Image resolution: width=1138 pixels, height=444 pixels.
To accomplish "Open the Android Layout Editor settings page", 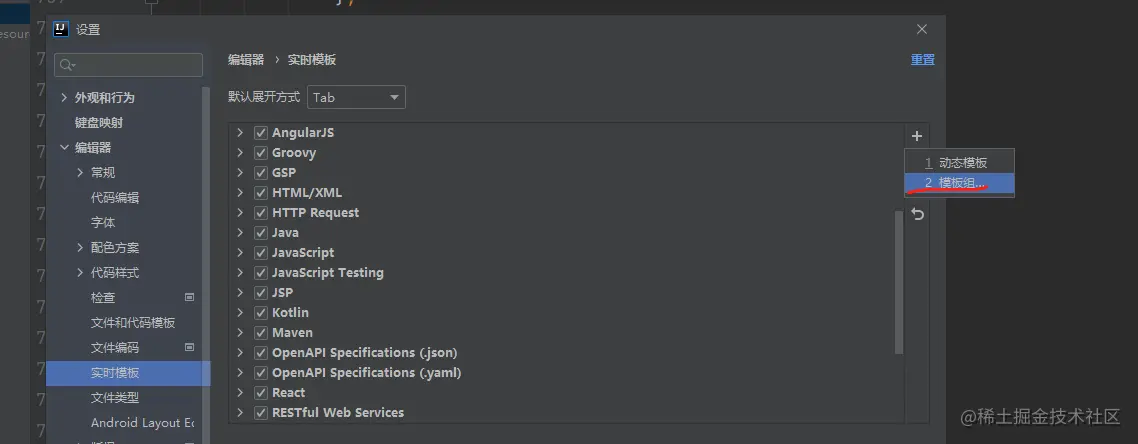I will click(142, 423).
